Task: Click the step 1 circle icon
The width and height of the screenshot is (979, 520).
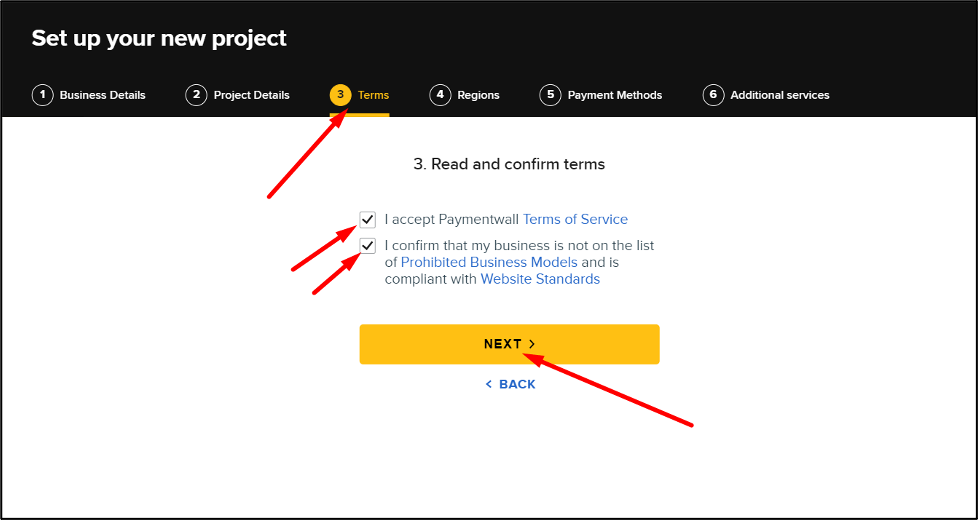Action: click(x=42, y=95)
